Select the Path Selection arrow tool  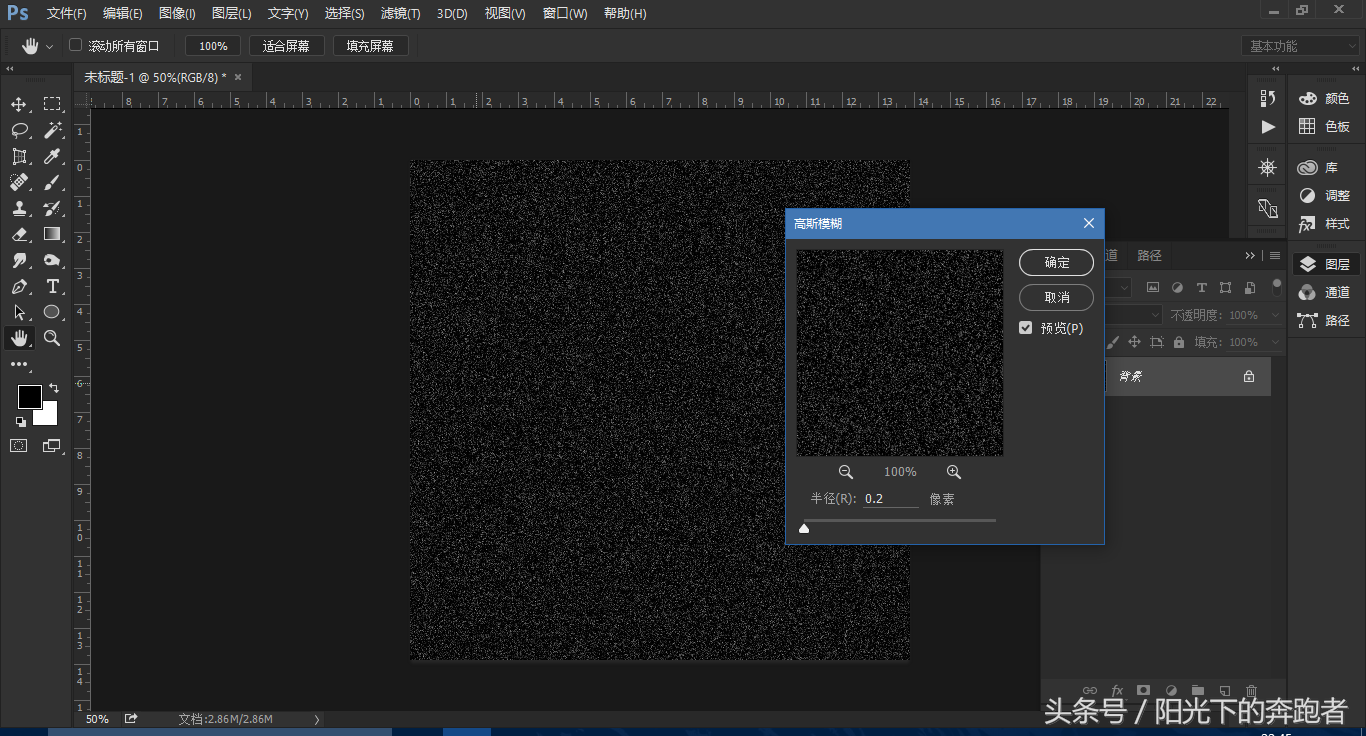(19, 312)
